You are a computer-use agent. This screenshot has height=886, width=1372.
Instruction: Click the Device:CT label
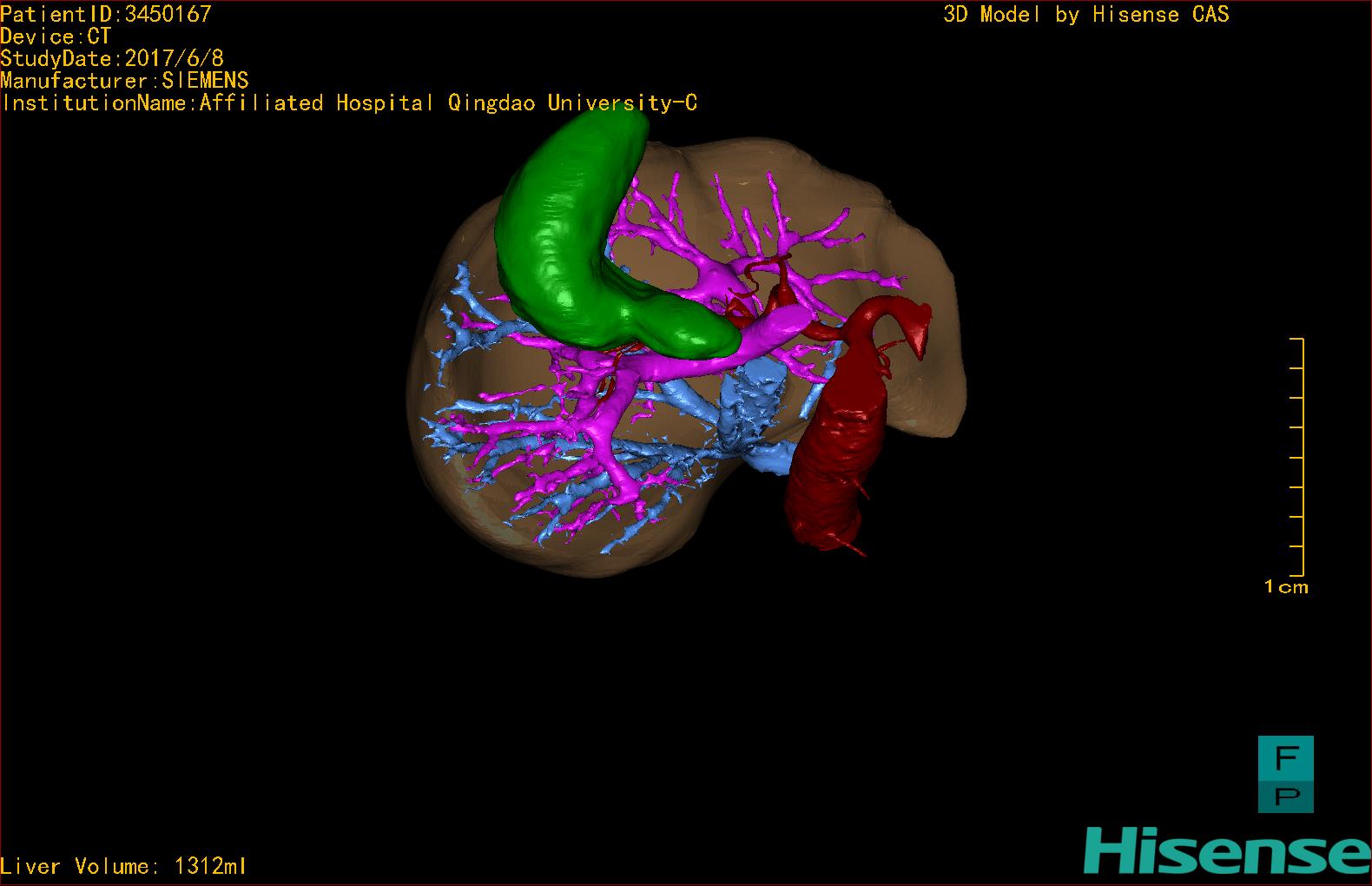tap(56, 36)
